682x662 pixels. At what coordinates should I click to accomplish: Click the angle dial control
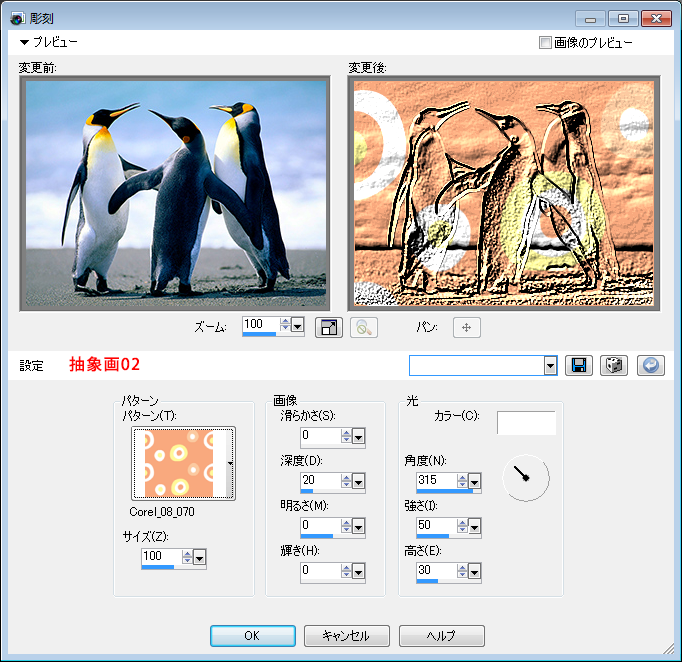[x=525, y=478]
